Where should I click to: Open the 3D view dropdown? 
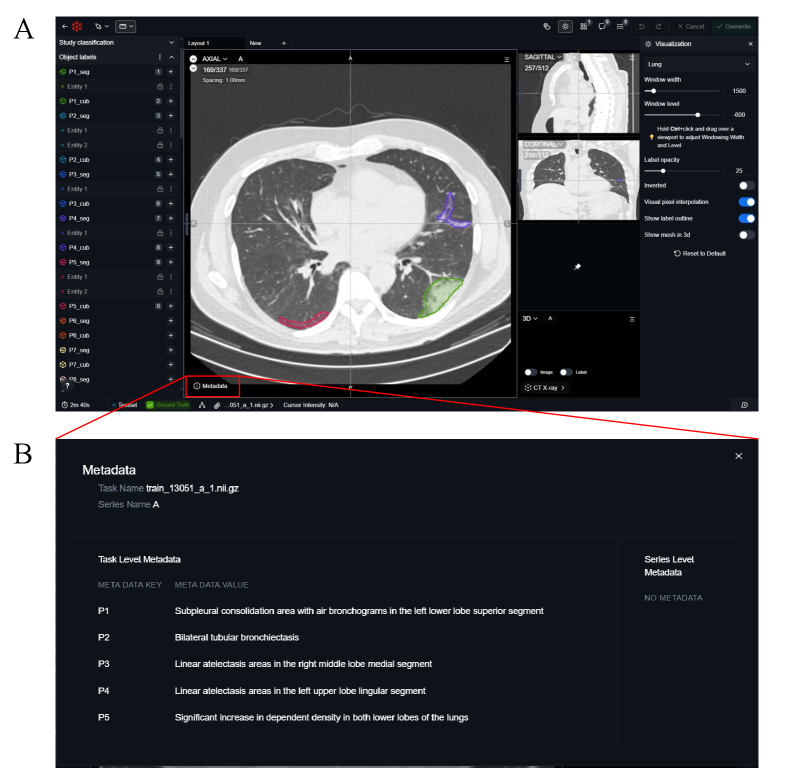click(530, 319)
